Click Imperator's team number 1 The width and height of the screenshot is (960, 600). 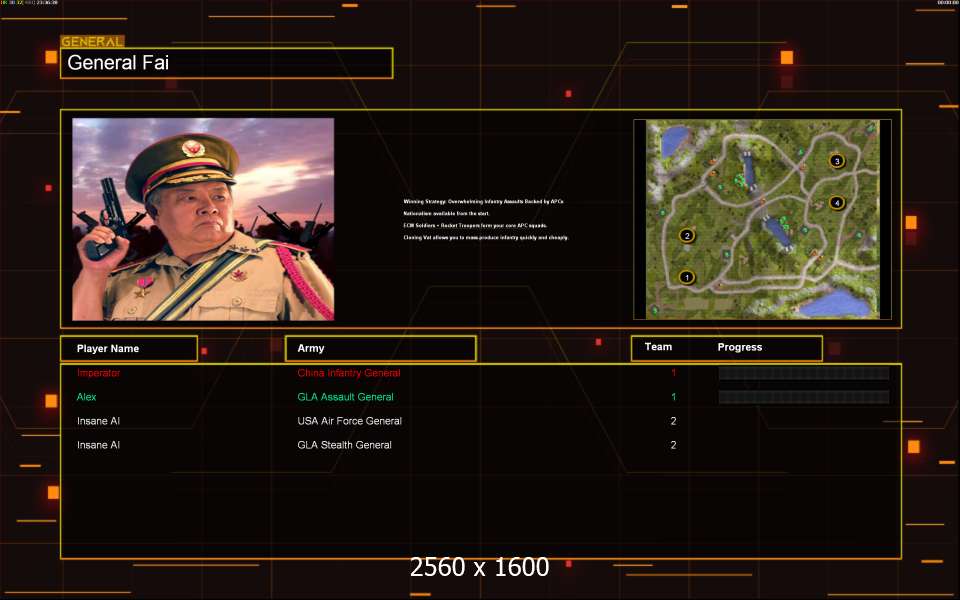(x=673, y=373)
